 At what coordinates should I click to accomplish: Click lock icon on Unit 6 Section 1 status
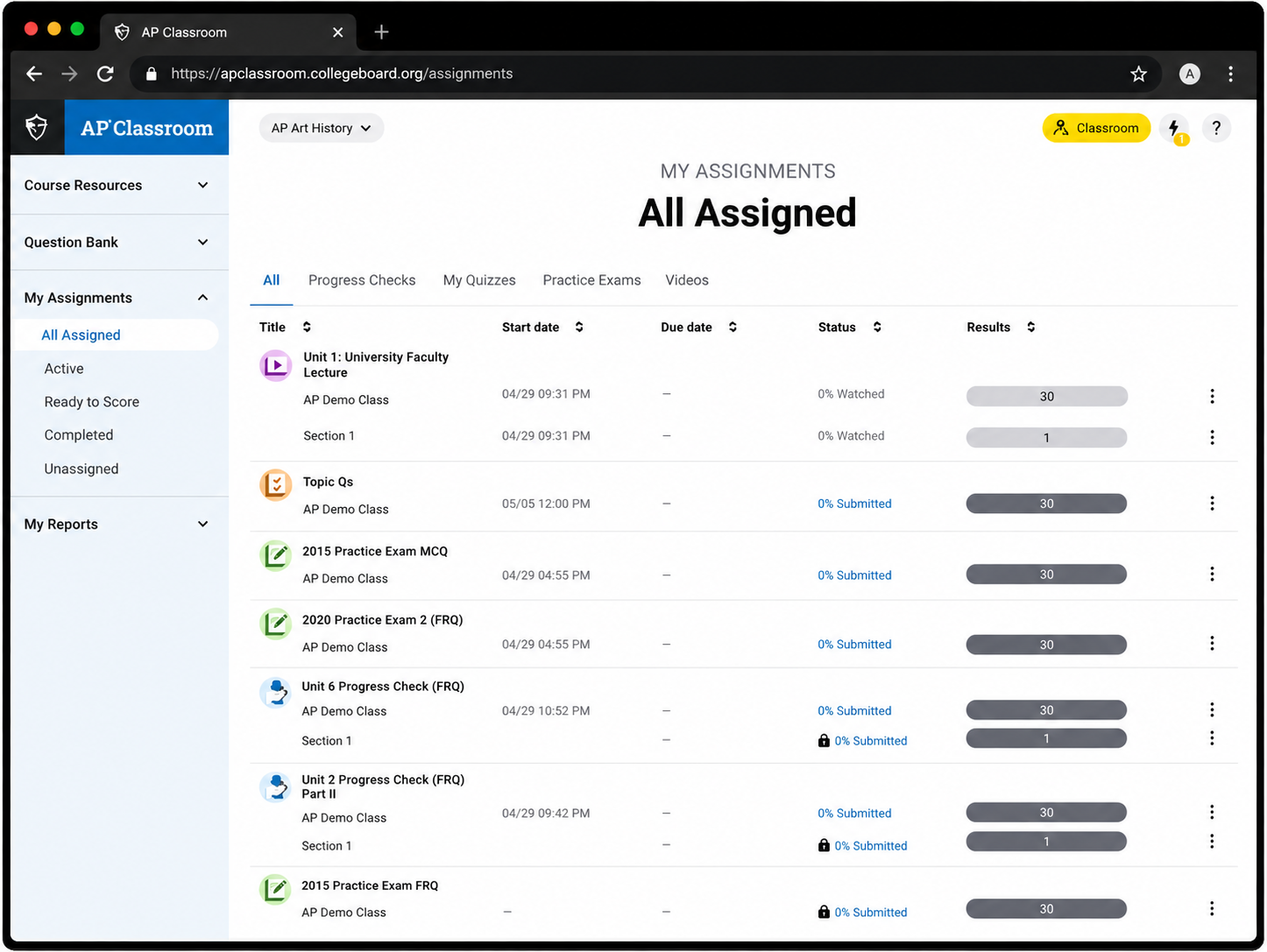point(824,741)
